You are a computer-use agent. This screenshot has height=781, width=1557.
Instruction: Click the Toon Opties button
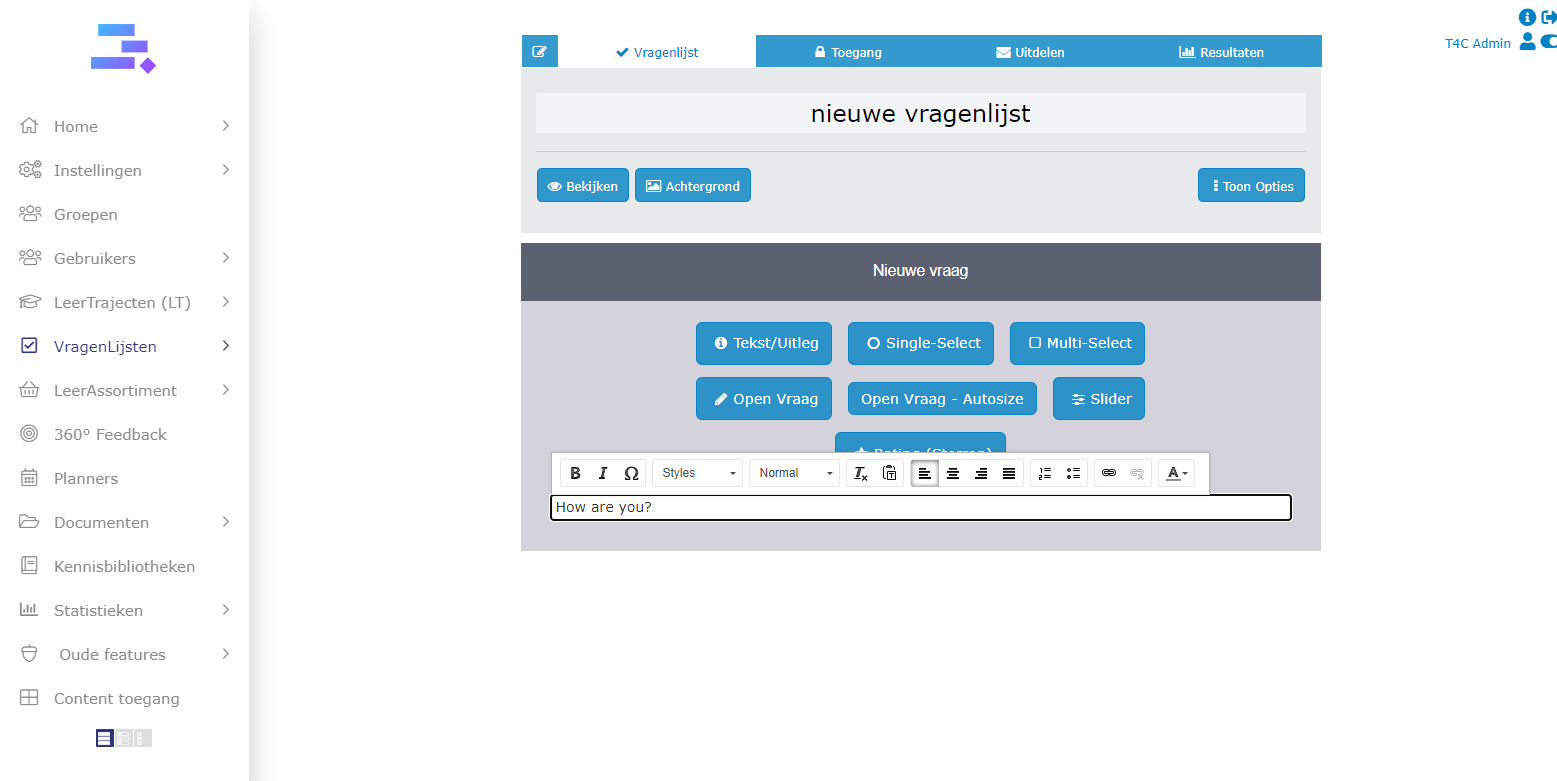coord(1251,186)
